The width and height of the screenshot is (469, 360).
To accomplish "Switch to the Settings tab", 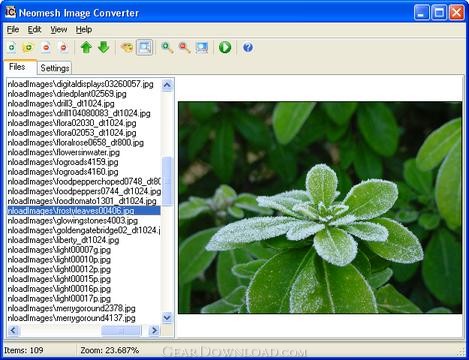I will [55, 68].
